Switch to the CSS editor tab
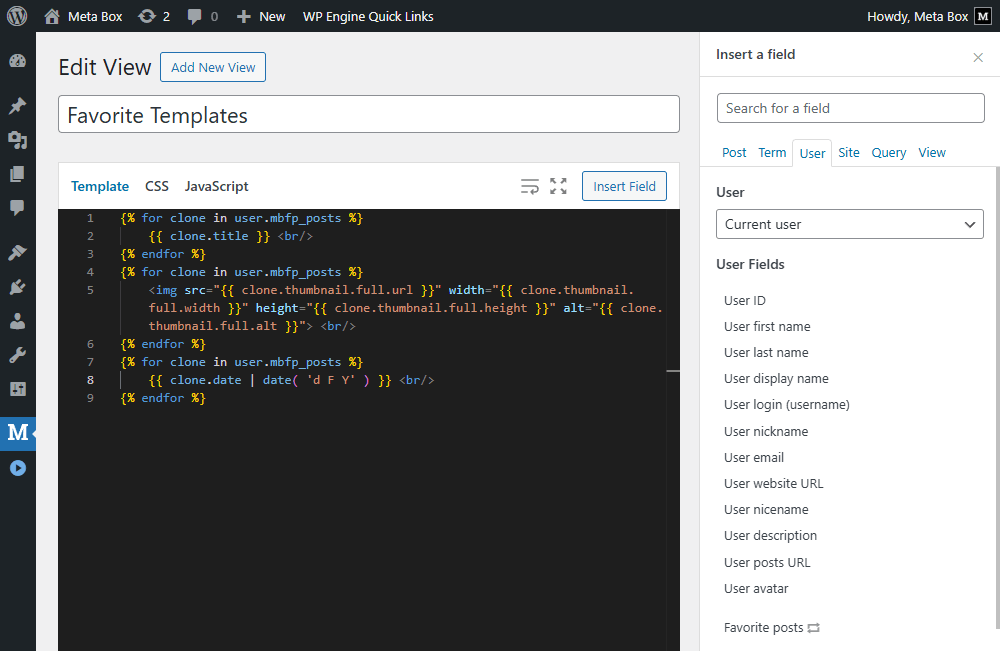Viewport: 1000px width, 651px height. (156, 186)
